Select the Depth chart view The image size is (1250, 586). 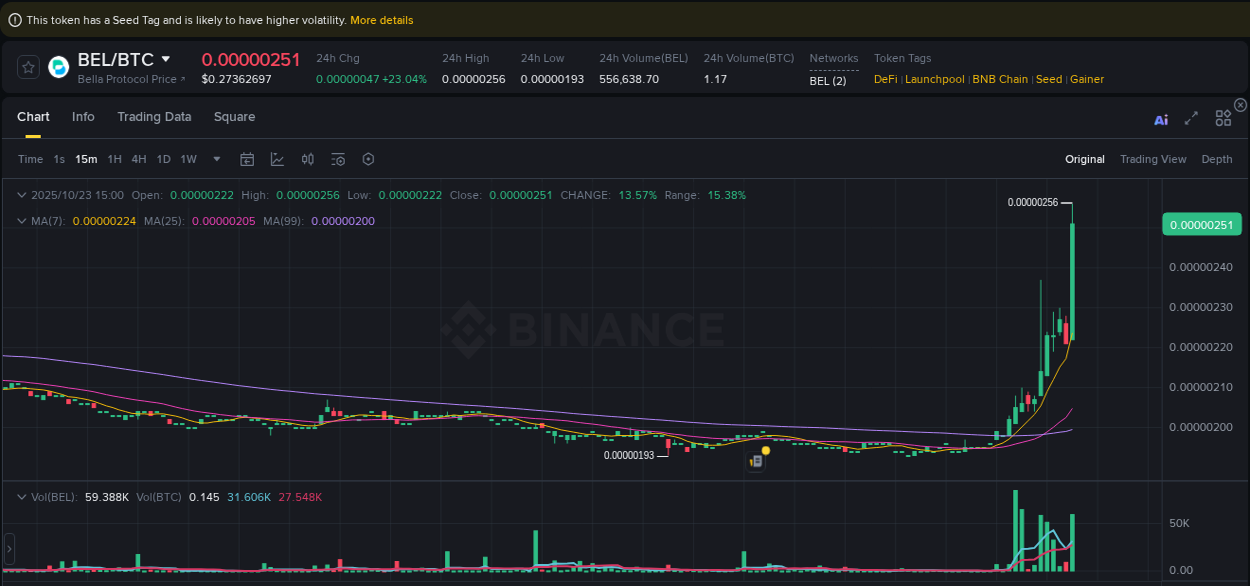click(1217, 159)
